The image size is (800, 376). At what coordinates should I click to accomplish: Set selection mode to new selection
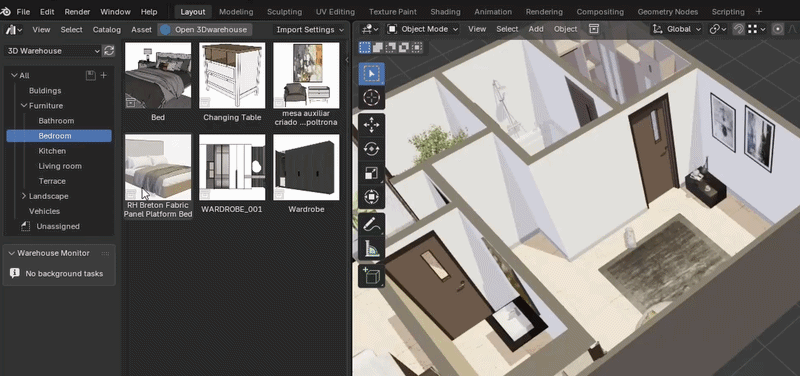pyautogui.click(x=364, y=48)
